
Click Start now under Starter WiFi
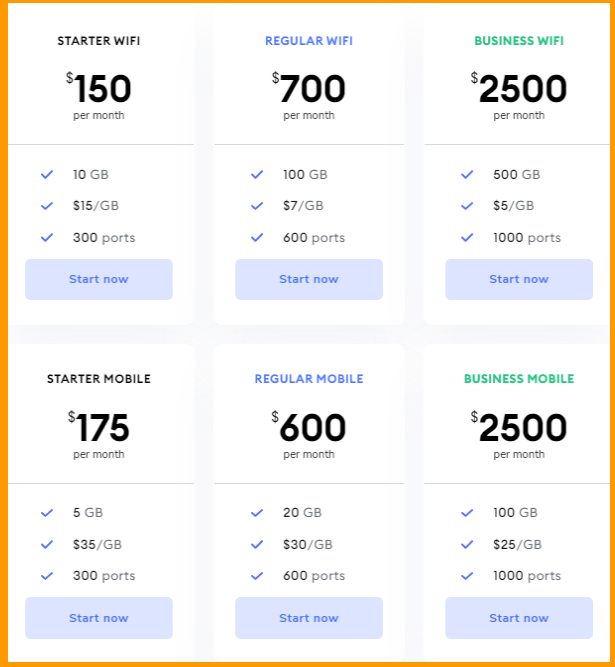pyautogui.click(x=98, y=279)
